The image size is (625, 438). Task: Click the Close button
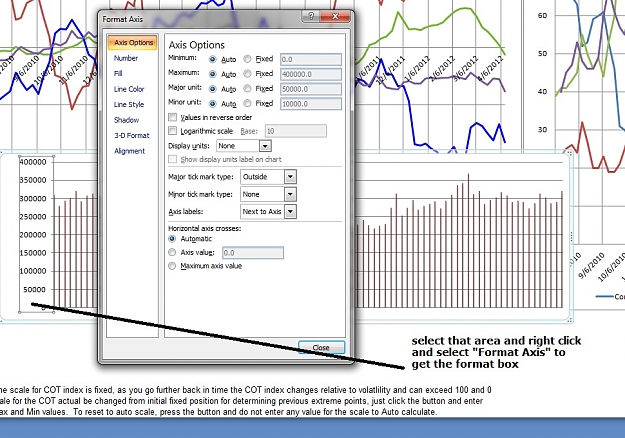pyautogui.click(x=321, y=348)
